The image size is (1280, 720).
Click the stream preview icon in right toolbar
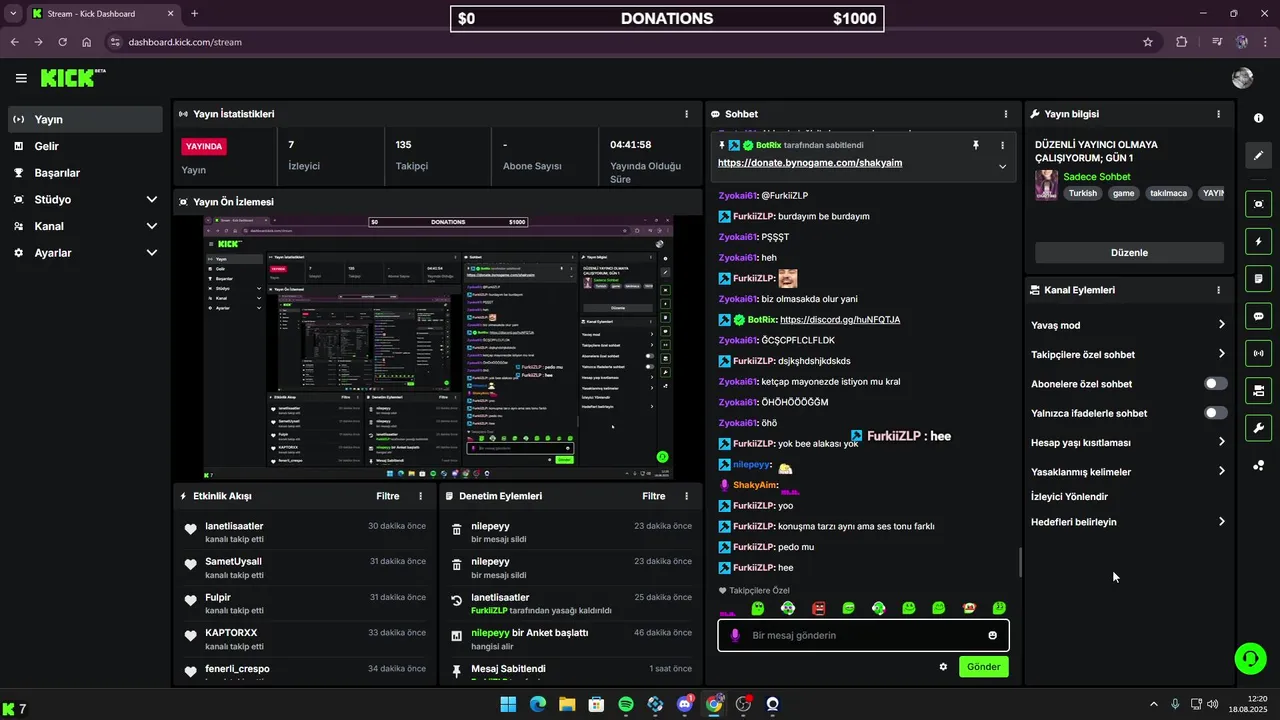pyautogui.click(x=1258, y=204)
